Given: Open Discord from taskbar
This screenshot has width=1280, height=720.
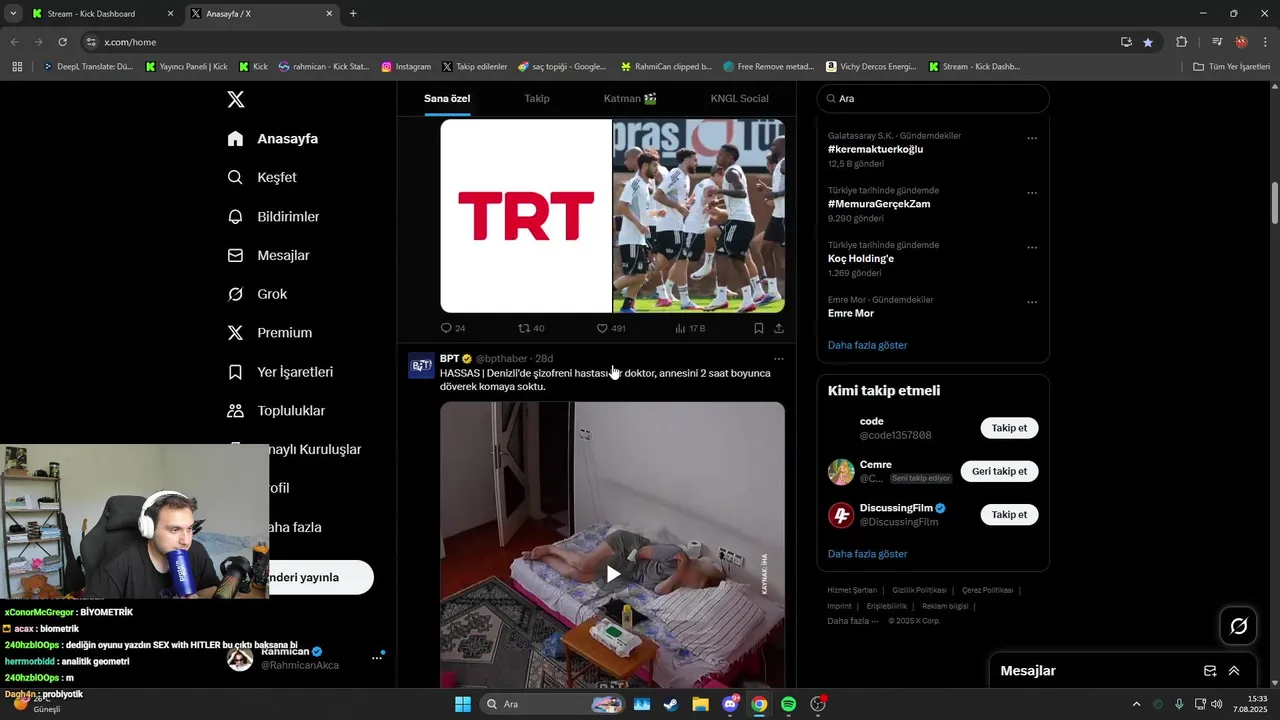Looking at the screenshot, I should click(730, 704).
